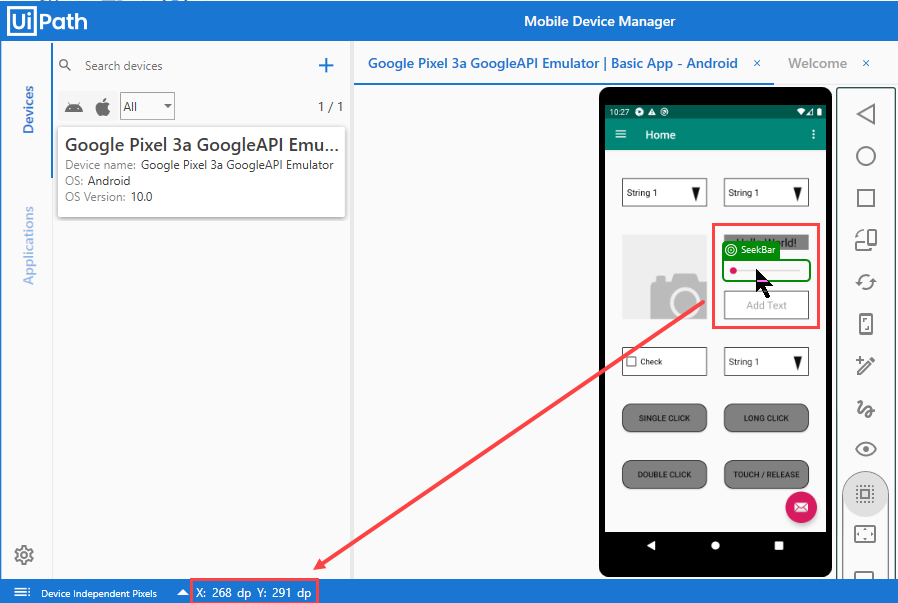
Task: Click the device orientation toolbar icon
Action: pyautogui.click(x=866, y=240)
